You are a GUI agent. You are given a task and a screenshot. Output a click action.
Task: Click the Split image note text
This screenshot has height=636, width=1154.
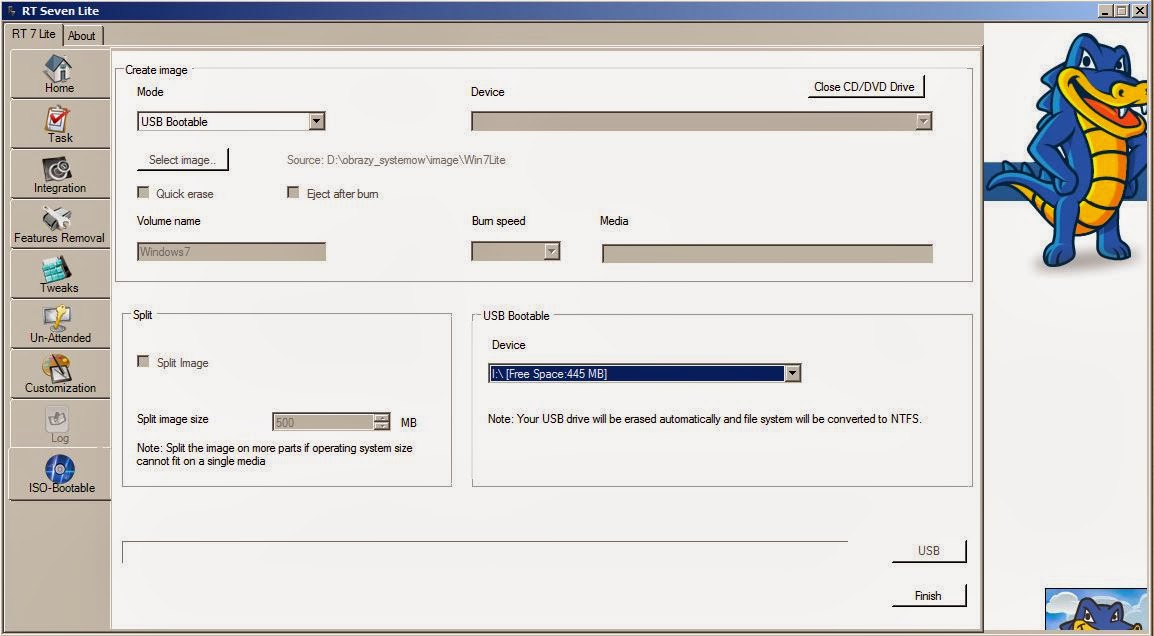point(275,454)
